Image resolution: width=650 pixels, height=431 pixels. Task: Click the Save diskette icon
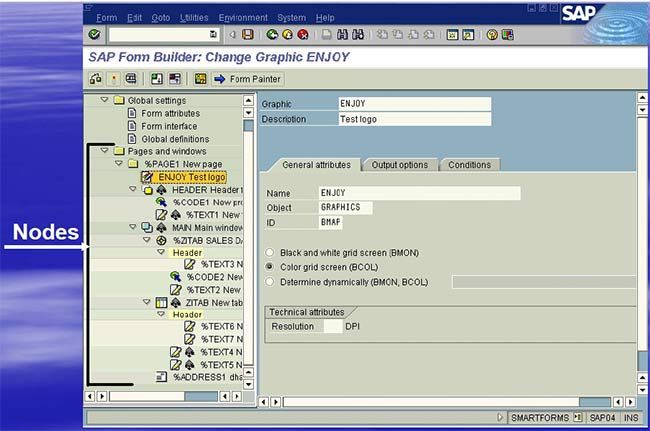pyautogui.click(x=247, y=34)
